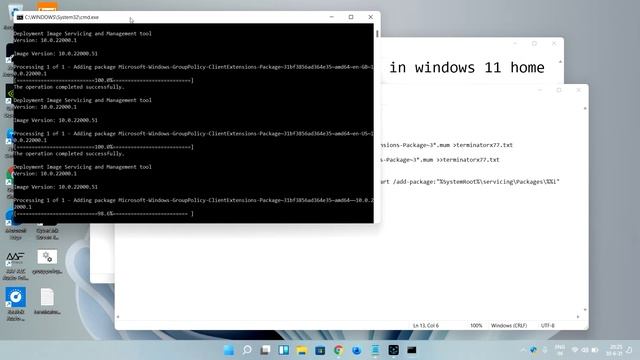Click front Notepad scroll-up arrow
640x360 pixels.
pyautogui.click(x=585, y=108)
